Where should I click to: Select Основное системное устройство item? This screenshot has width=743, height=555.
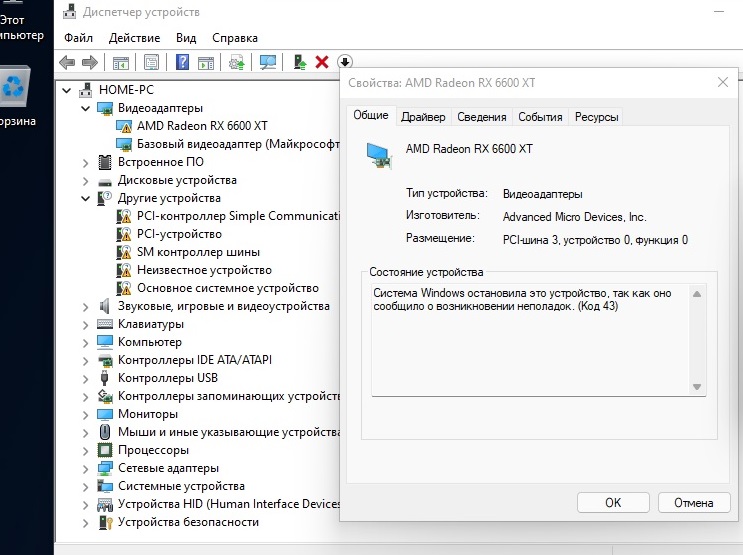point(228,288)
